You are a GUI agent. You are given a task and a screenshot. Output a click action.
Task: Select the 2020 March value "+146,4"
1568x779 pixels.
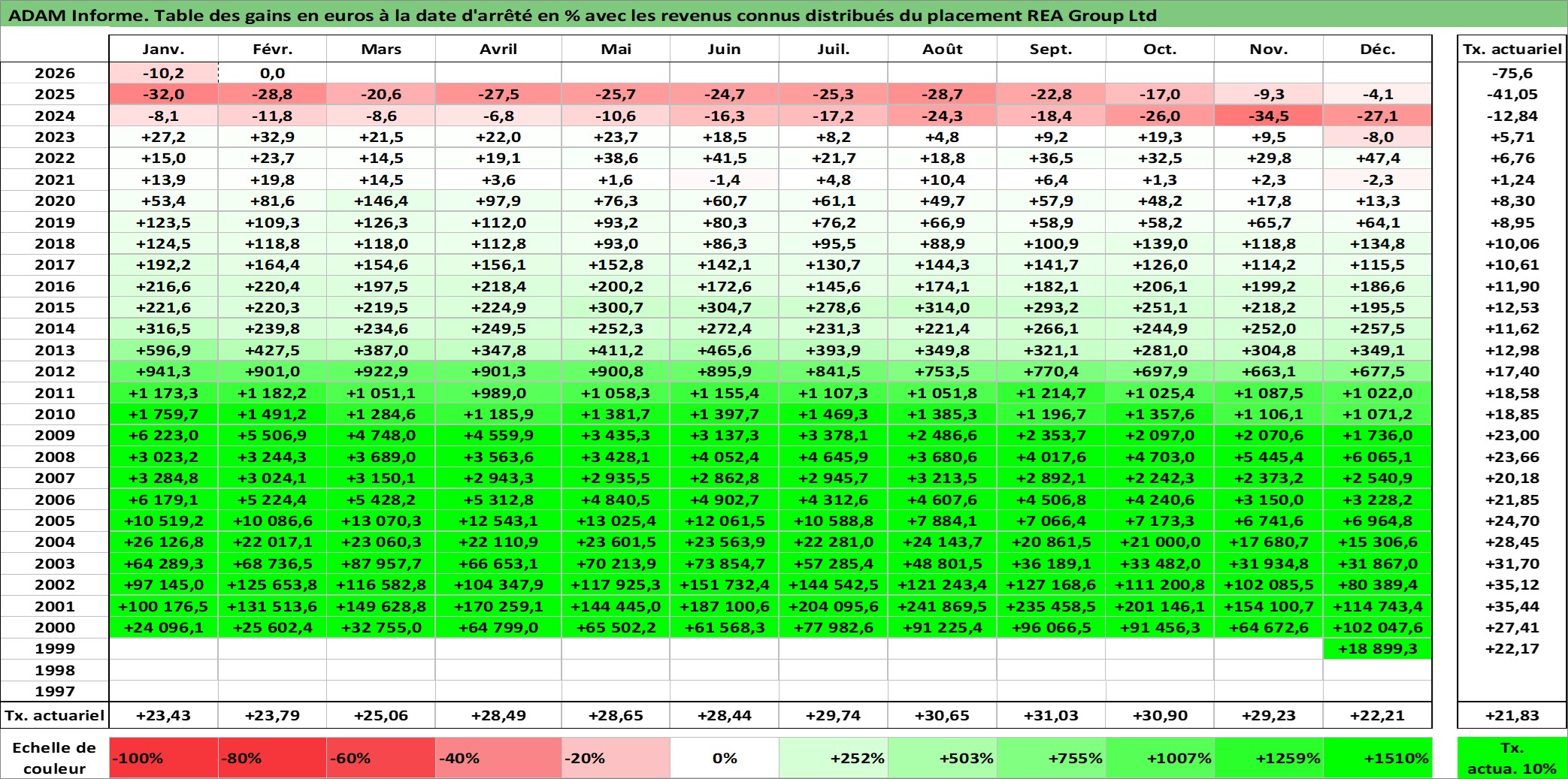tap(381, 201)
